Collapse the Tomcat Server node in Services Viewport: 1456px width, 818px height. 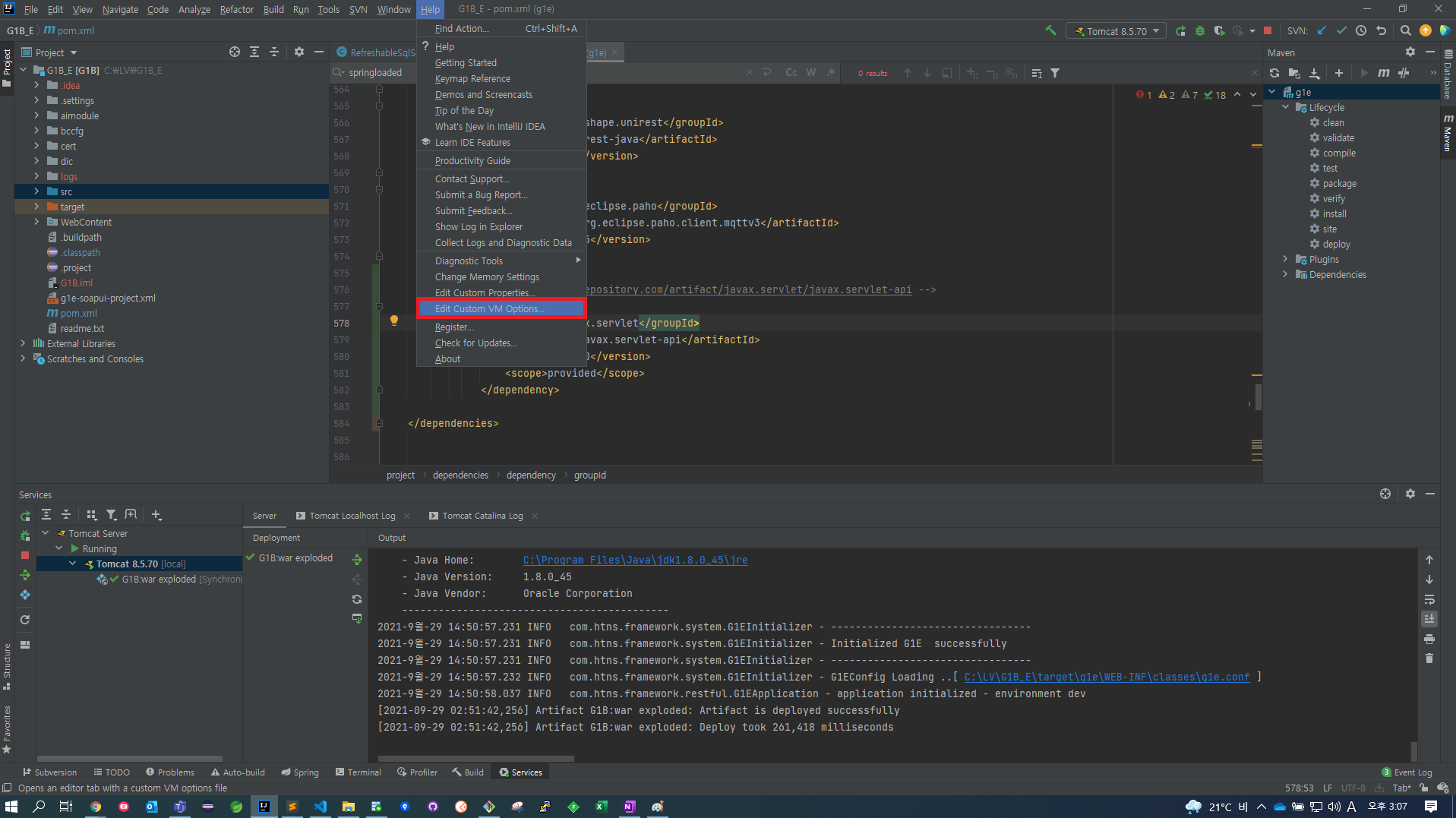[46, 533]
